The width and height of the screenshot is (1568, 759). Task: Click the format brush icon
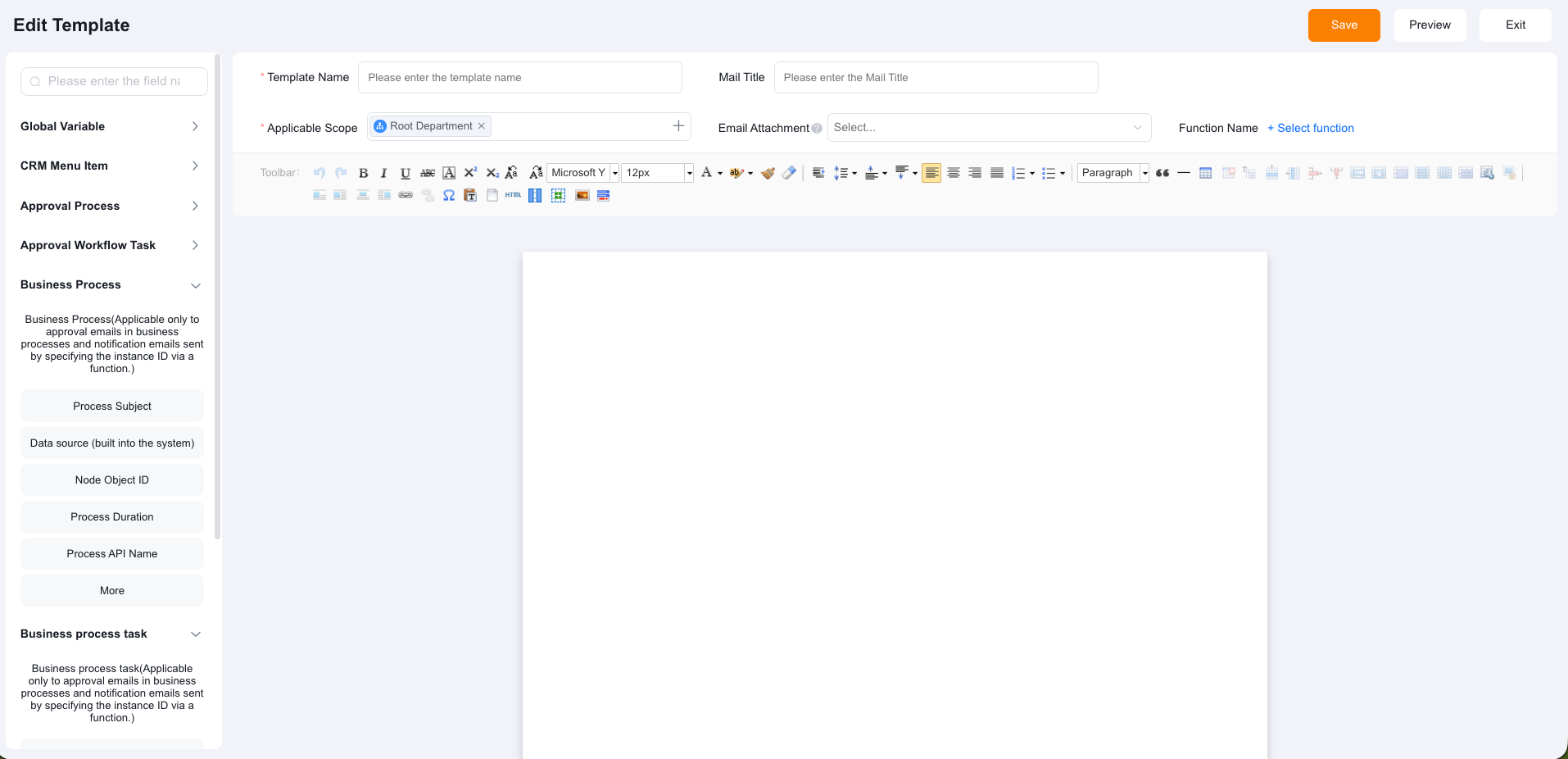[x=768, y=173]
